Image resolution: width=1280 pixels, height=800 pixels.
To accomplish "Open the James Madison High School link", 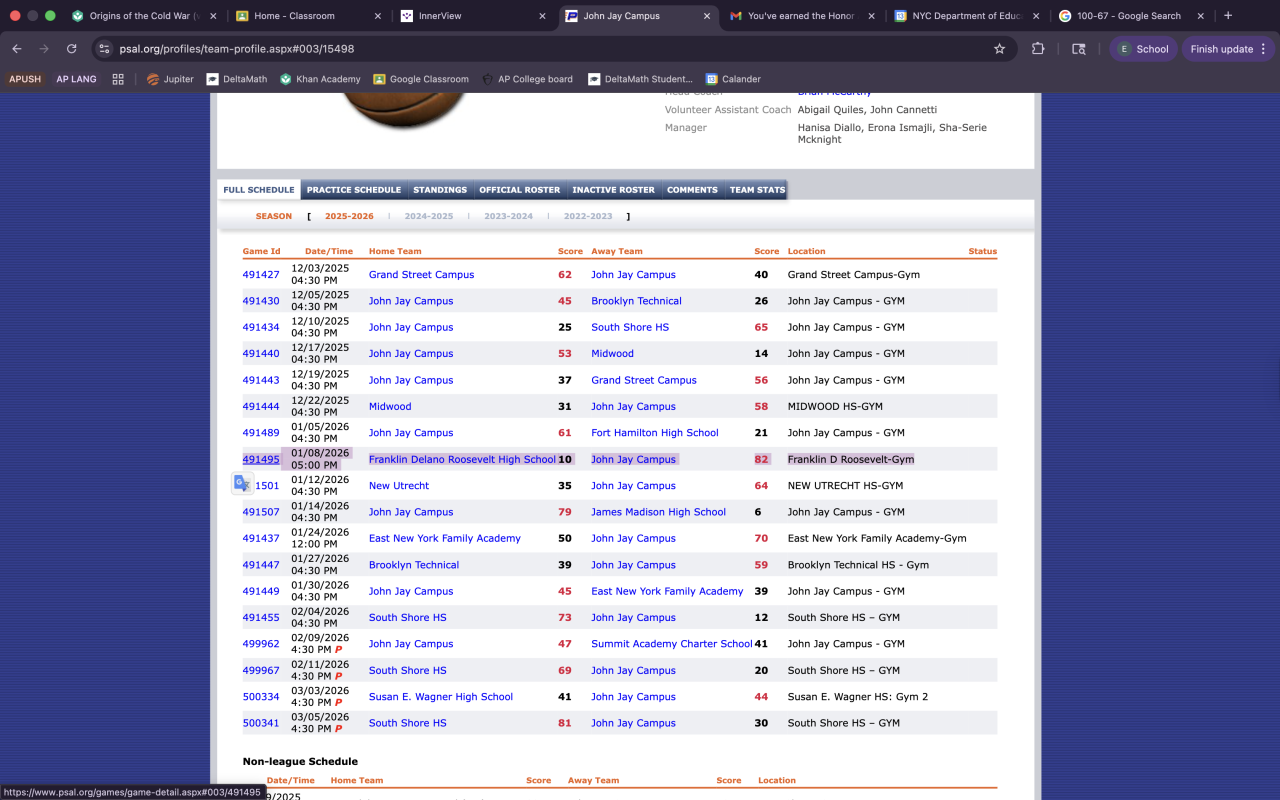I will tap(658, 512).
